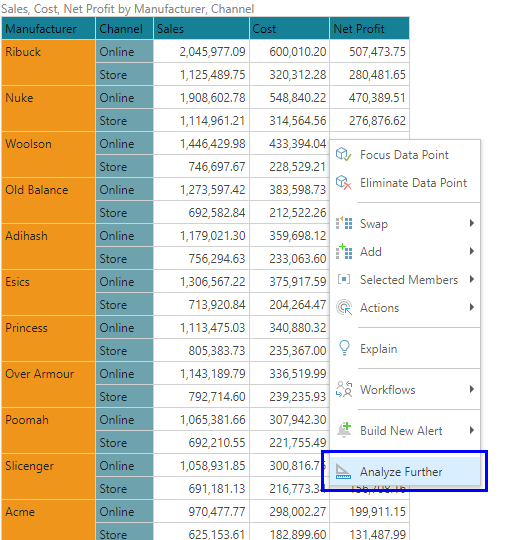Click the Actions target icon

point(344,308)
